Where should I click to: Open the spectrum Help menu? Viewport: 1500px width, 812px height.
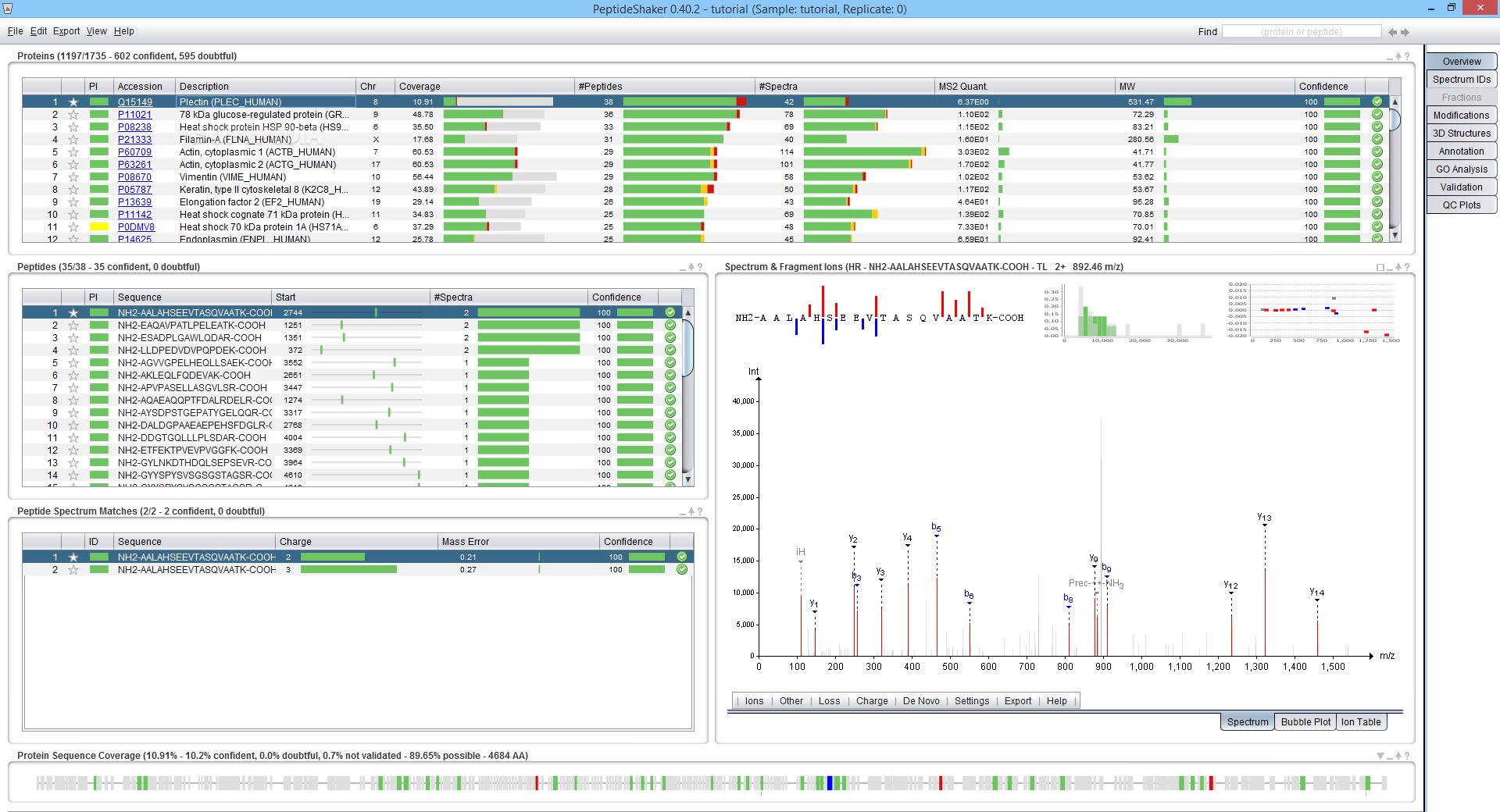pos(1057,701)
